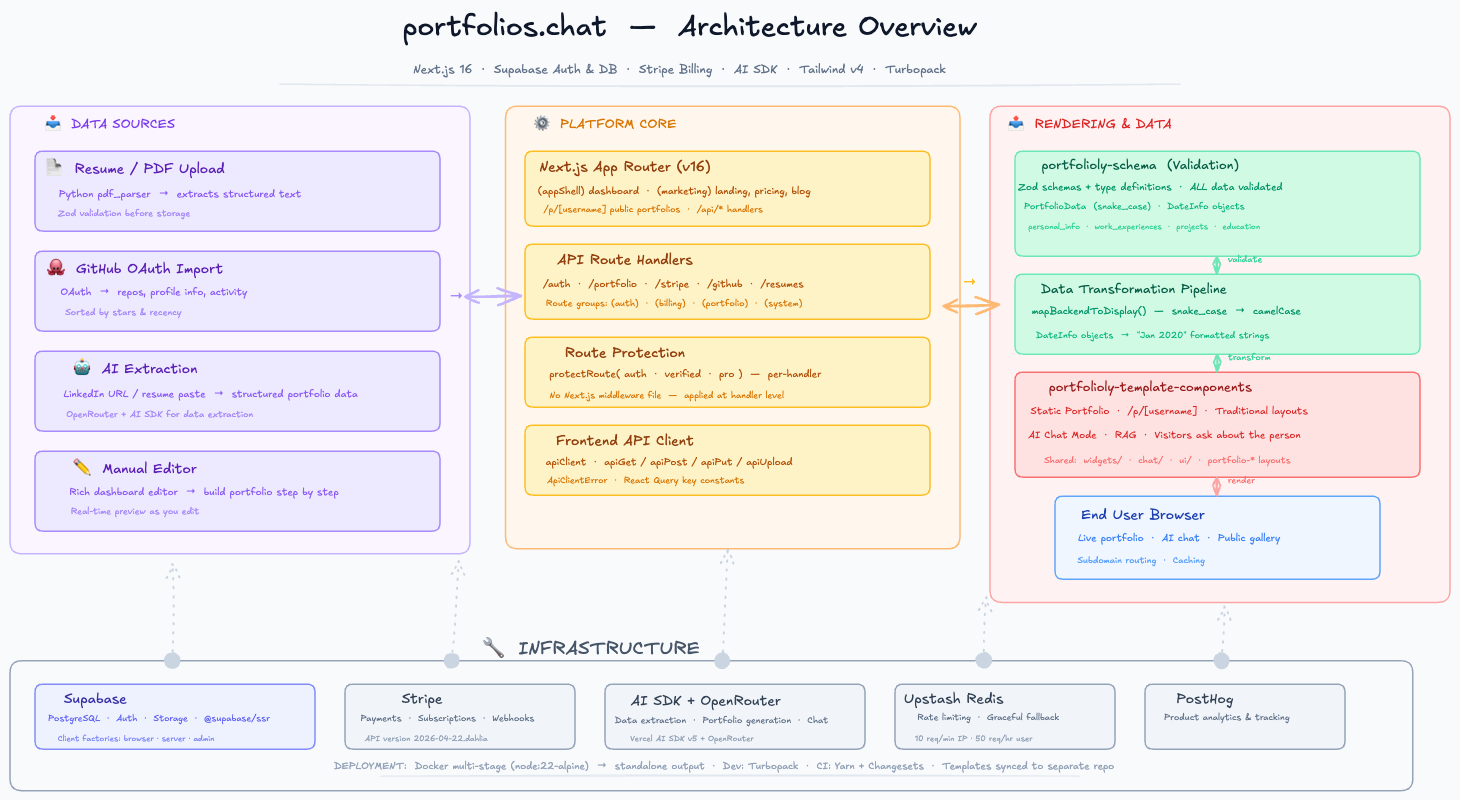Select the 'portfolios.chat — Architecture Overview' title
Image resolution: width=1460 pixels, height=800 pixels.
(690, 27)
